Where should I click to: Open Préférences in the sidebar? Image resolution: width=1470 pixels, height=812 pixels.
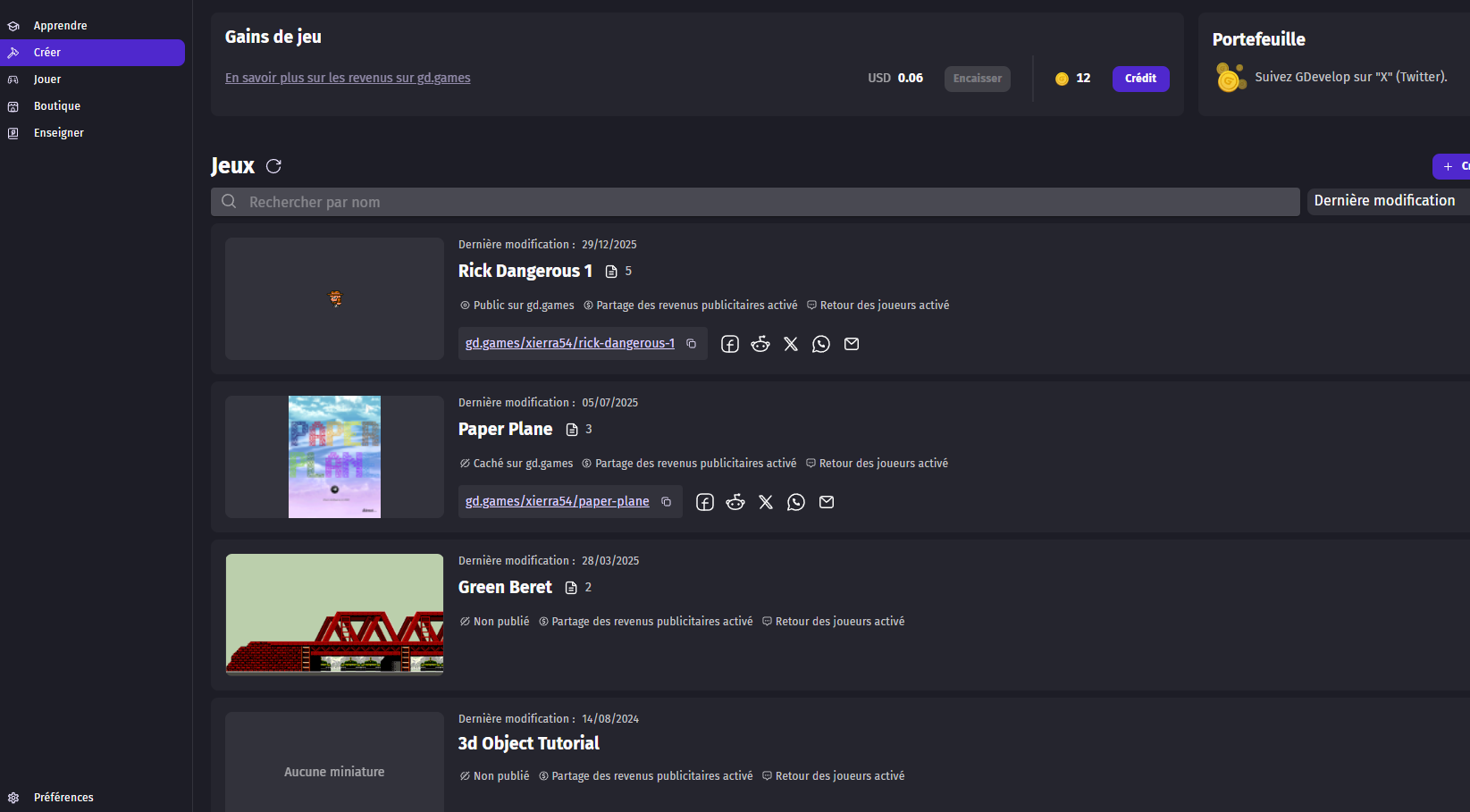pyautogui.click(x=63, y=798)
